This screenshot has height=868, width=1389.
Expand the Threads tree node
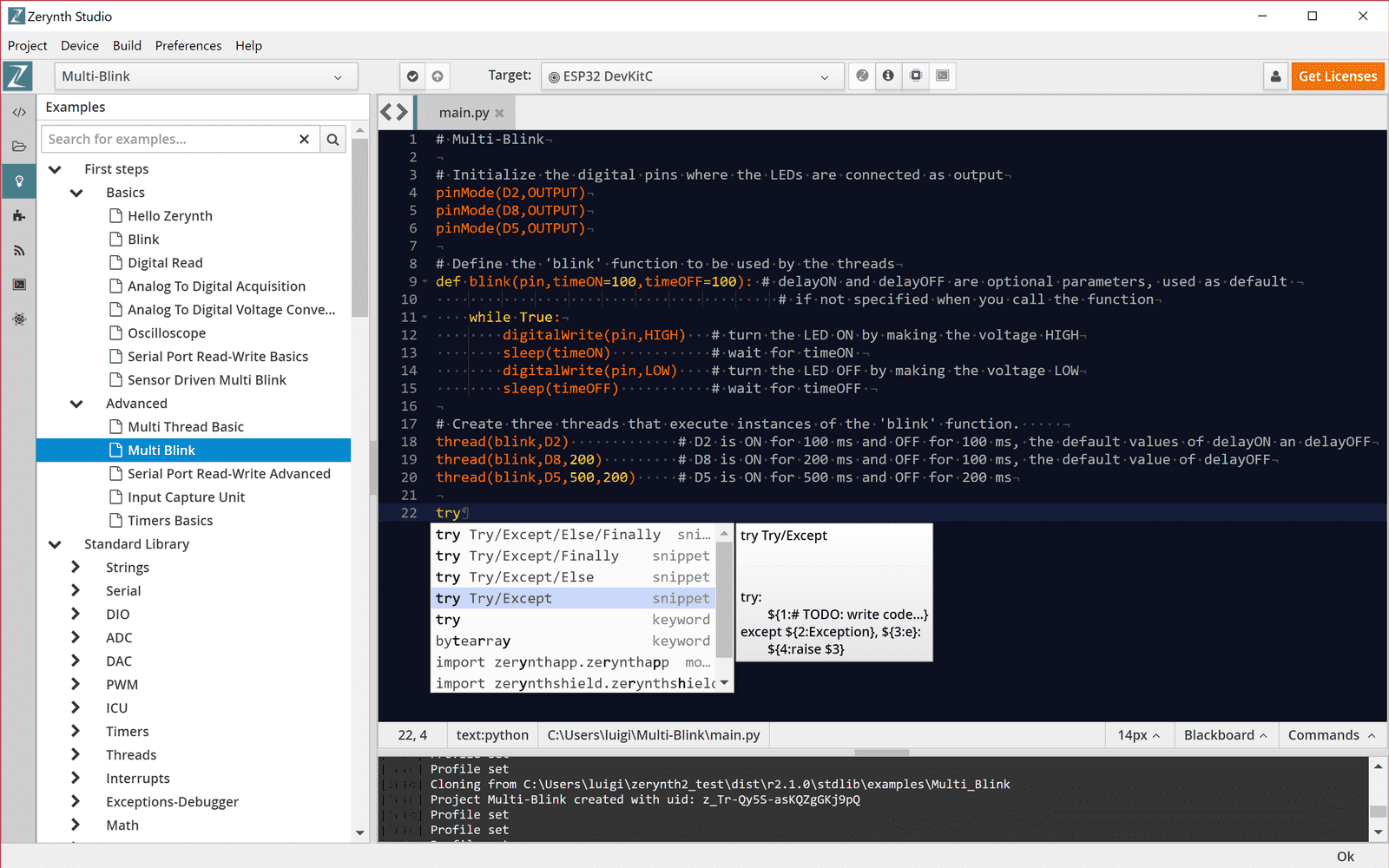point(76,754)
